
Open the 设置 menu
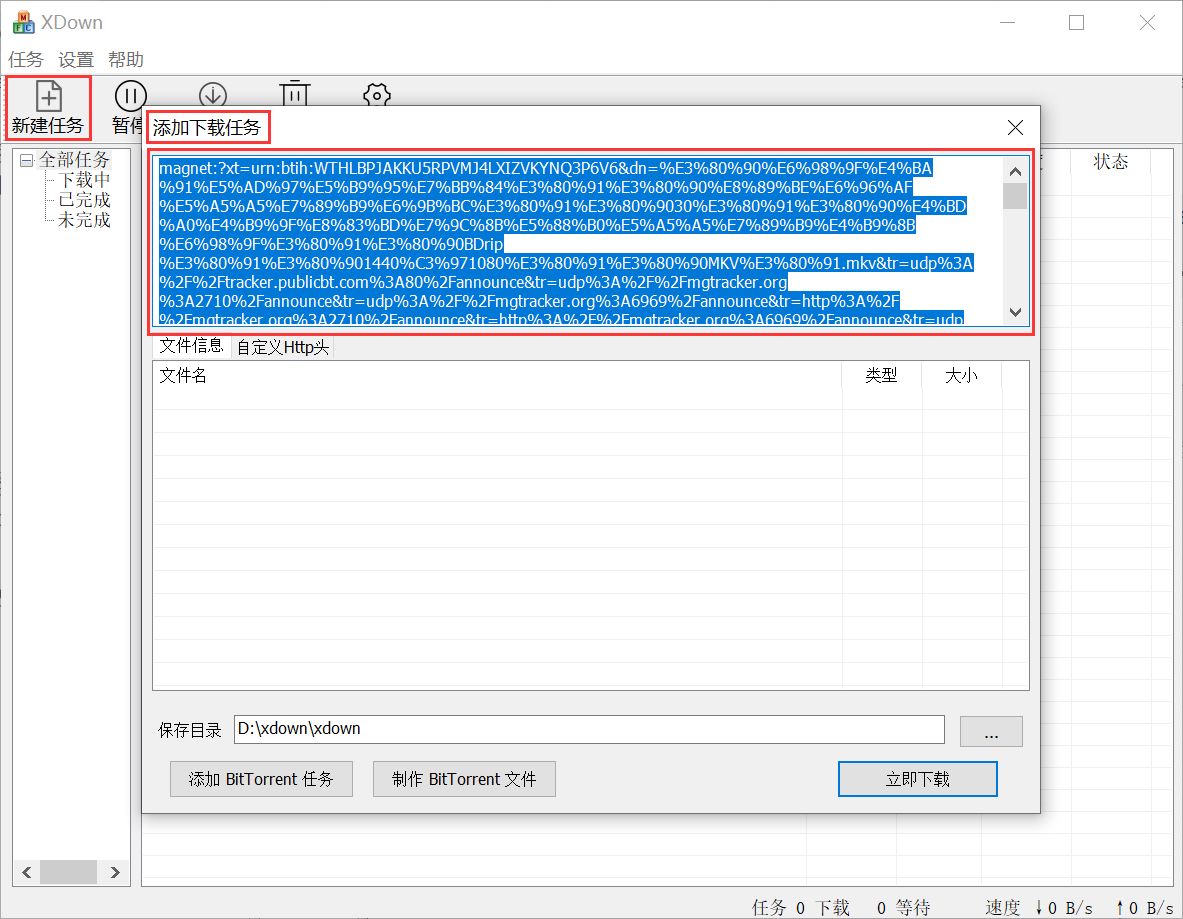tap(75, 60)
